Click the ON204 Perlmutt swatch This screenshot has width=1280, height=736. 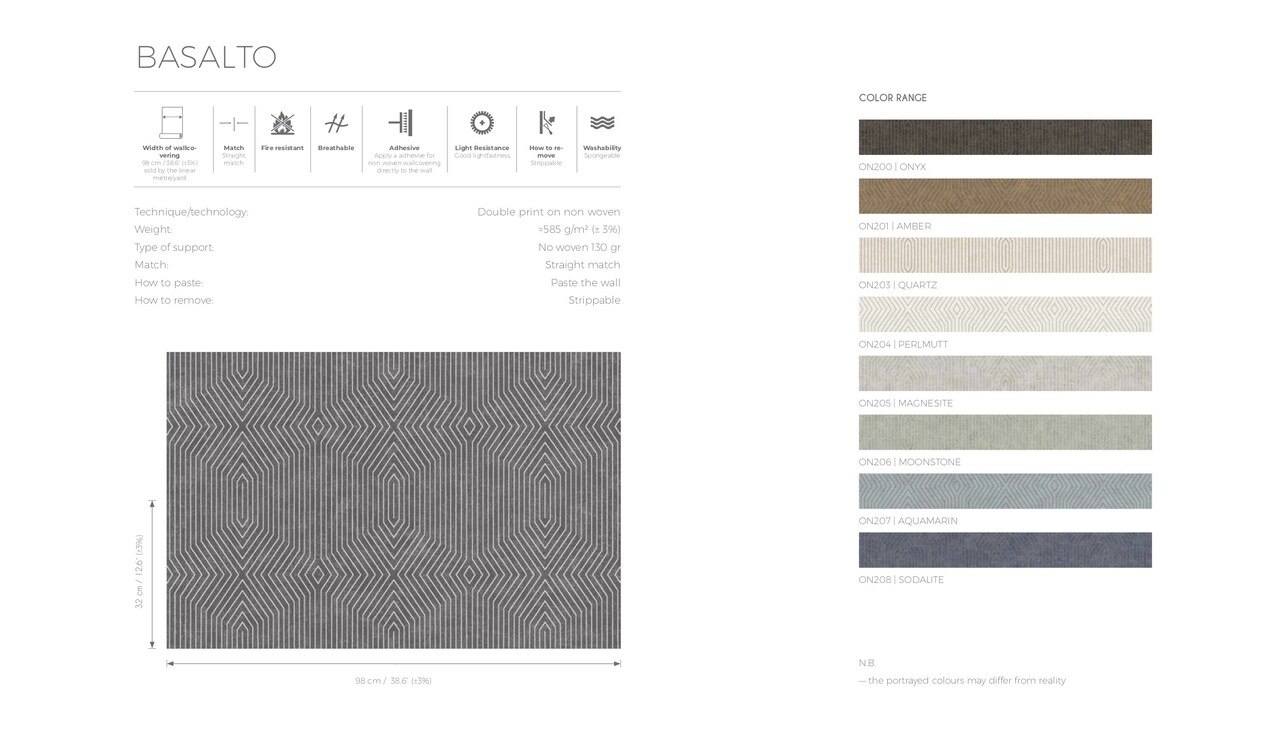click(1005, 314)
